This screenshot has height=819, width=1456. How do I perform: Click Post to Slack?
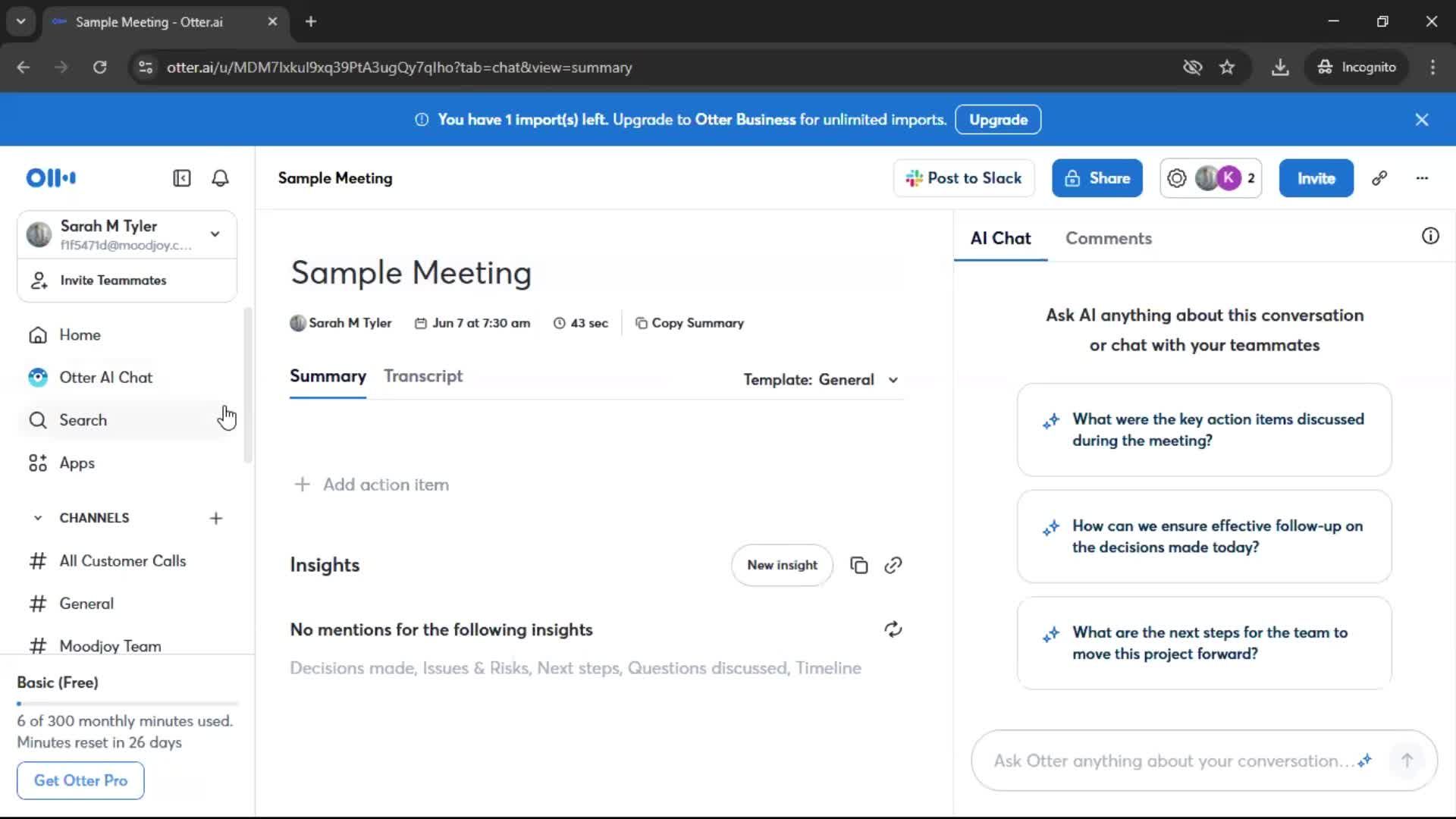964,178
